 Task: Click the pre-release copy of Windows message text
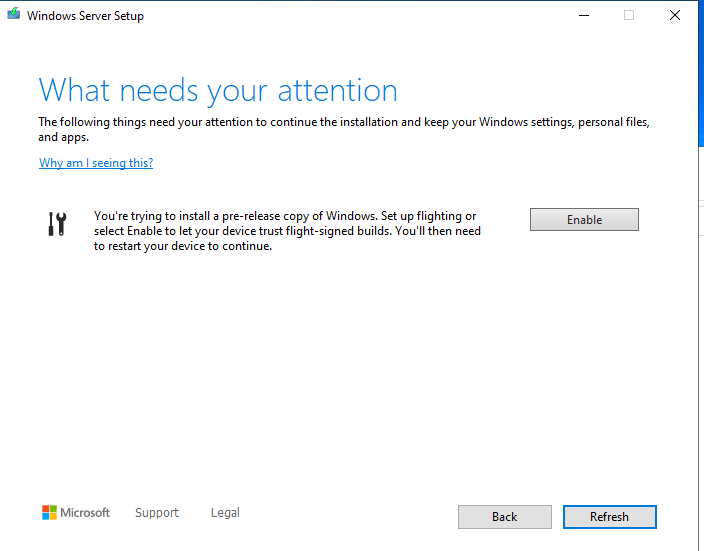tap(287, 231)
